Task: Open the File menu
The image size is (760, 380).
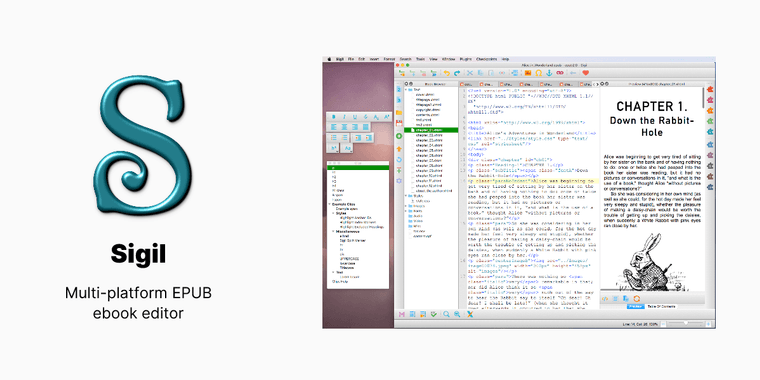Action: 351,59
